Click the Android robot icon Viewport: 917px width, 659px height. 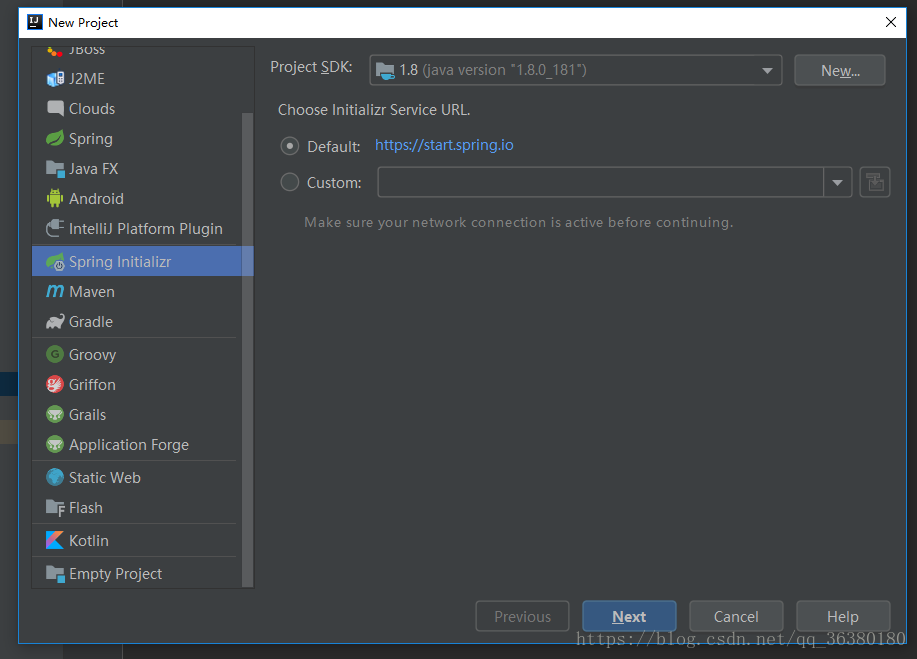coord(55,199)
